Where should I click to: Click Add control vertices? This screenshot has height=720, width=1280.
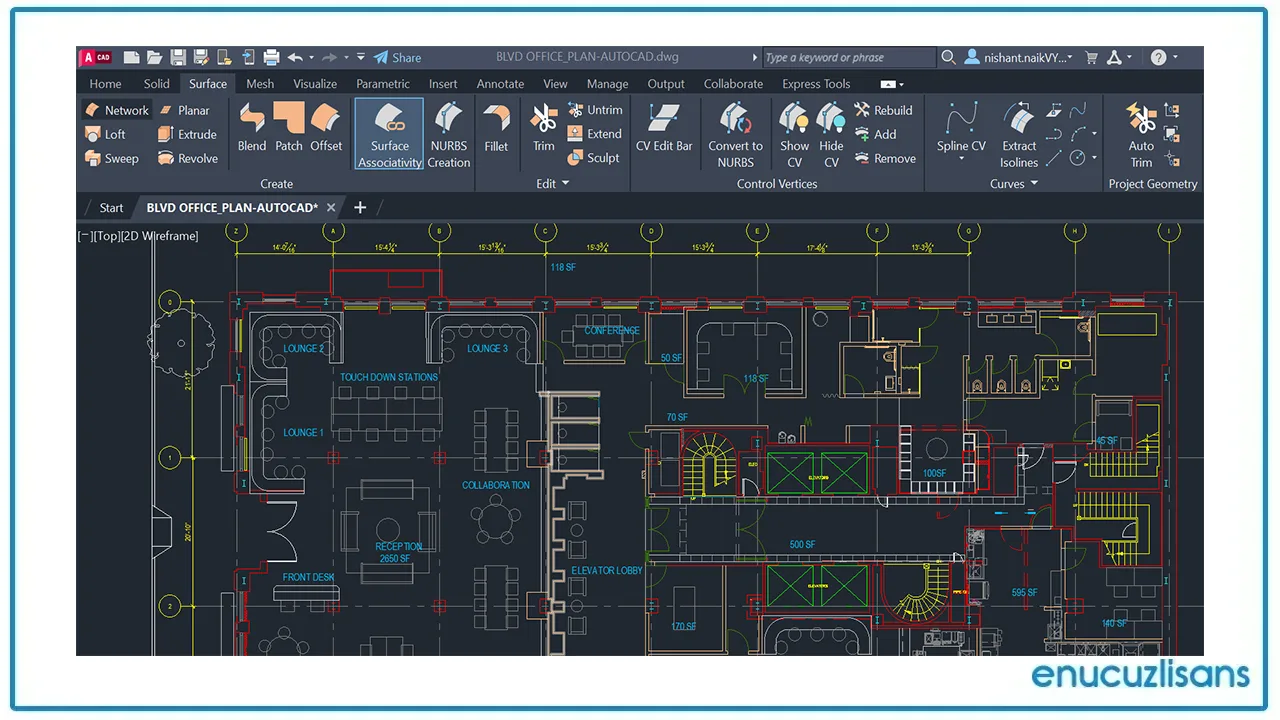point(875,134)
